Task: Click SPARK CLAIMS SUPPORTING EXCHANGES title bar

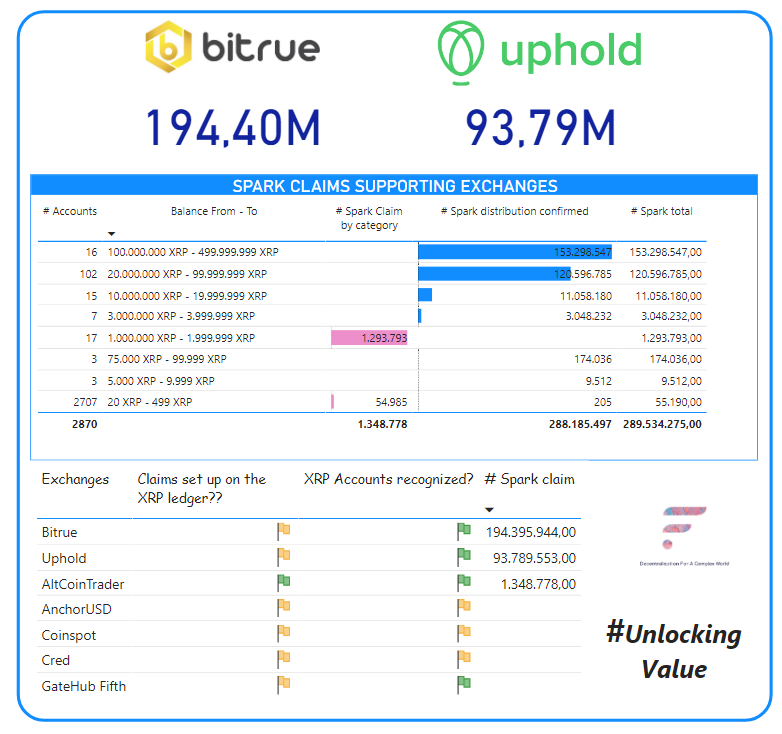Action: tap(394, 185)
